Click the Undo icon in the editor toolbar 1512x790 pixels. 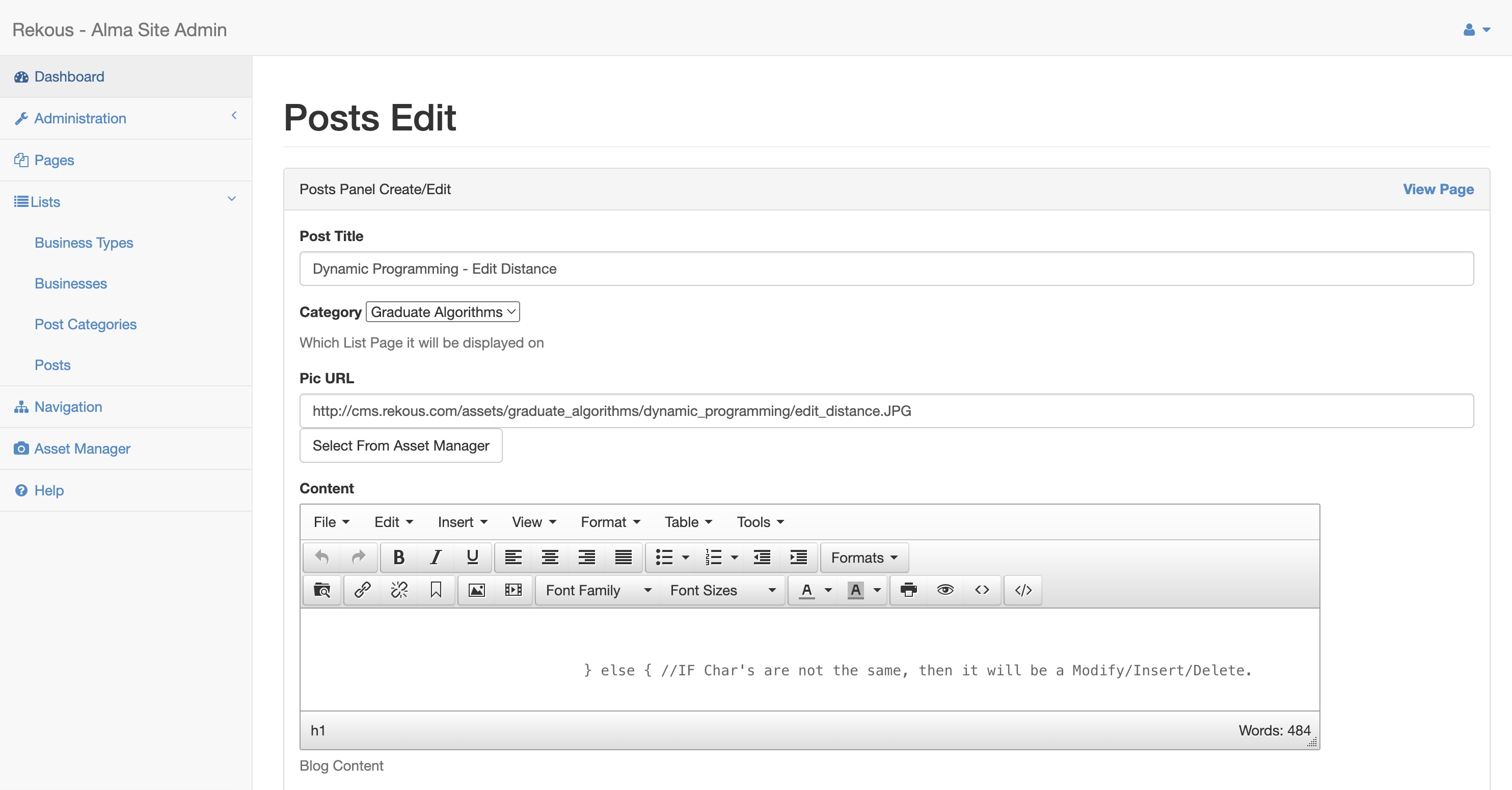pyautogui.click(x=321, y=558)
